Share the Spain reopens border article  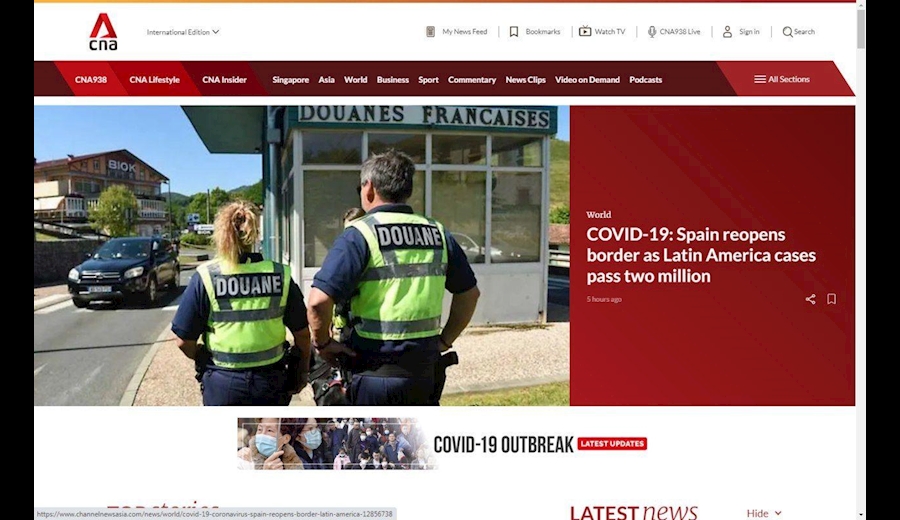(810, 299)
